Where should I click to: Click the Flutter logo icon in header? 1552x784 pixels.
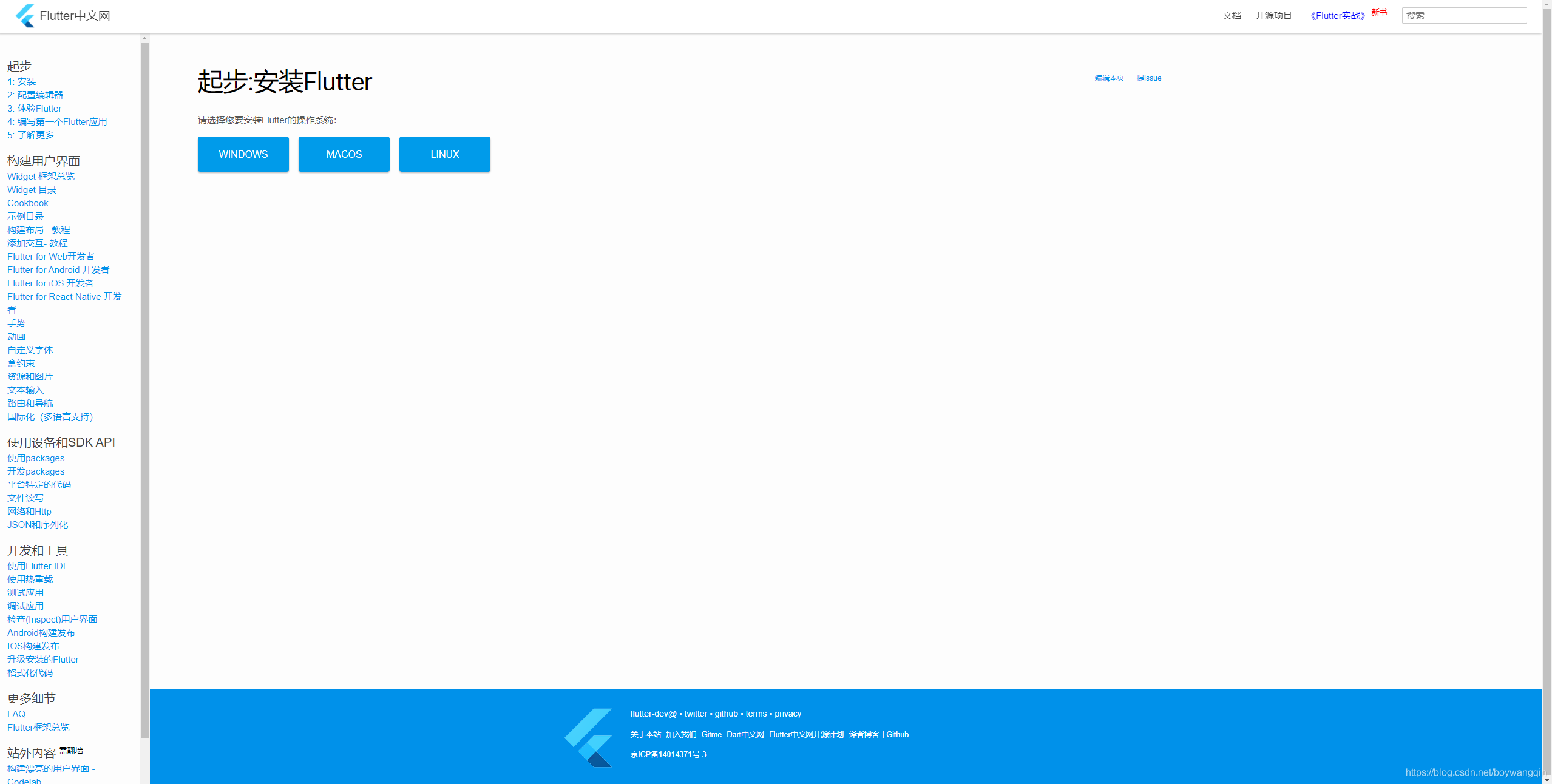pos(25,16)
